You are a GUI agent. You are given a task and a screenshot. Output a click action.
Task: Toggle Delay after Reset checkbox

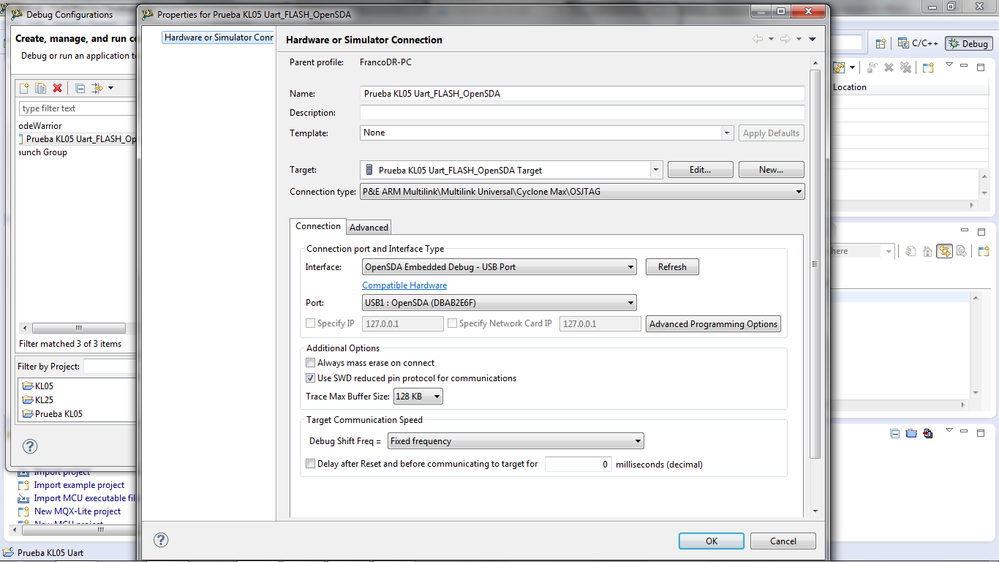[x=310, y=464]
